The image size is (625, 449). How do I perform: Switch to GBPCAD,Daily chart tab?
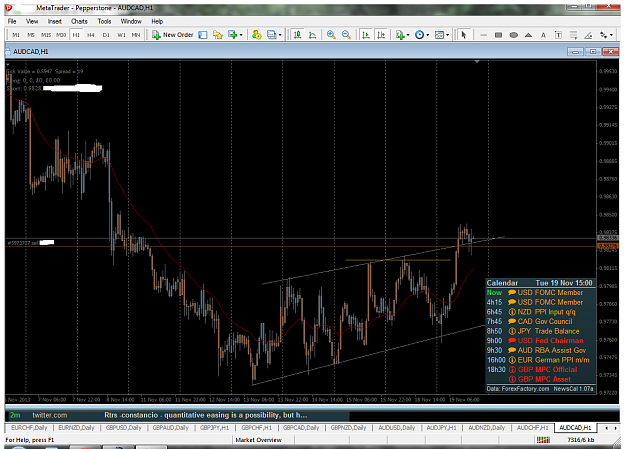(301, 428)
